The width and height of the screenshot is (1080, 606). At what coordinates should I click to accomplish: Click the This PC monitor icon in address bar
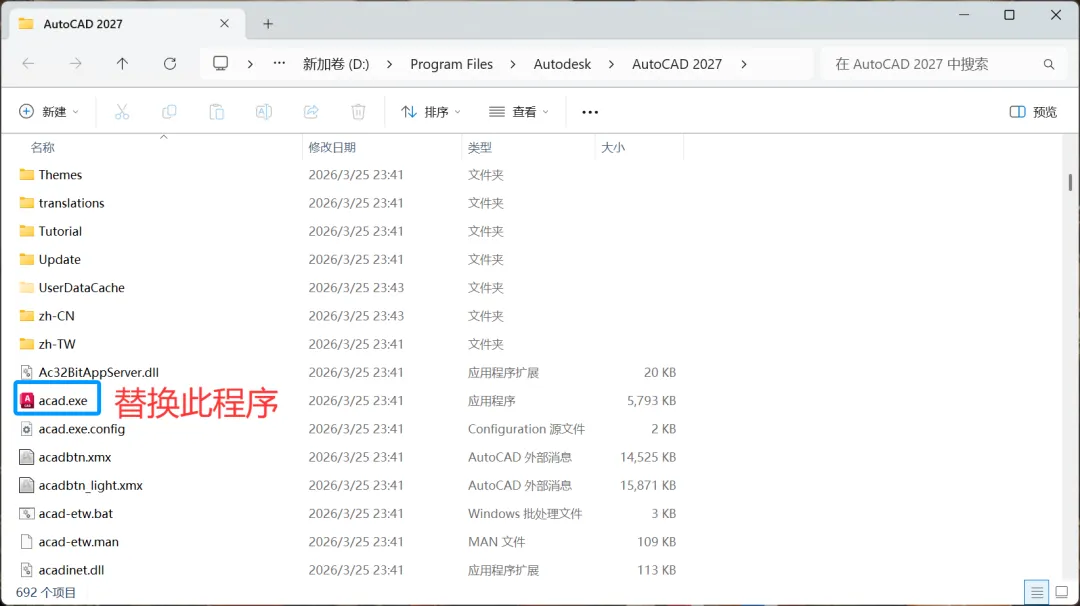(x=220, y=63)
